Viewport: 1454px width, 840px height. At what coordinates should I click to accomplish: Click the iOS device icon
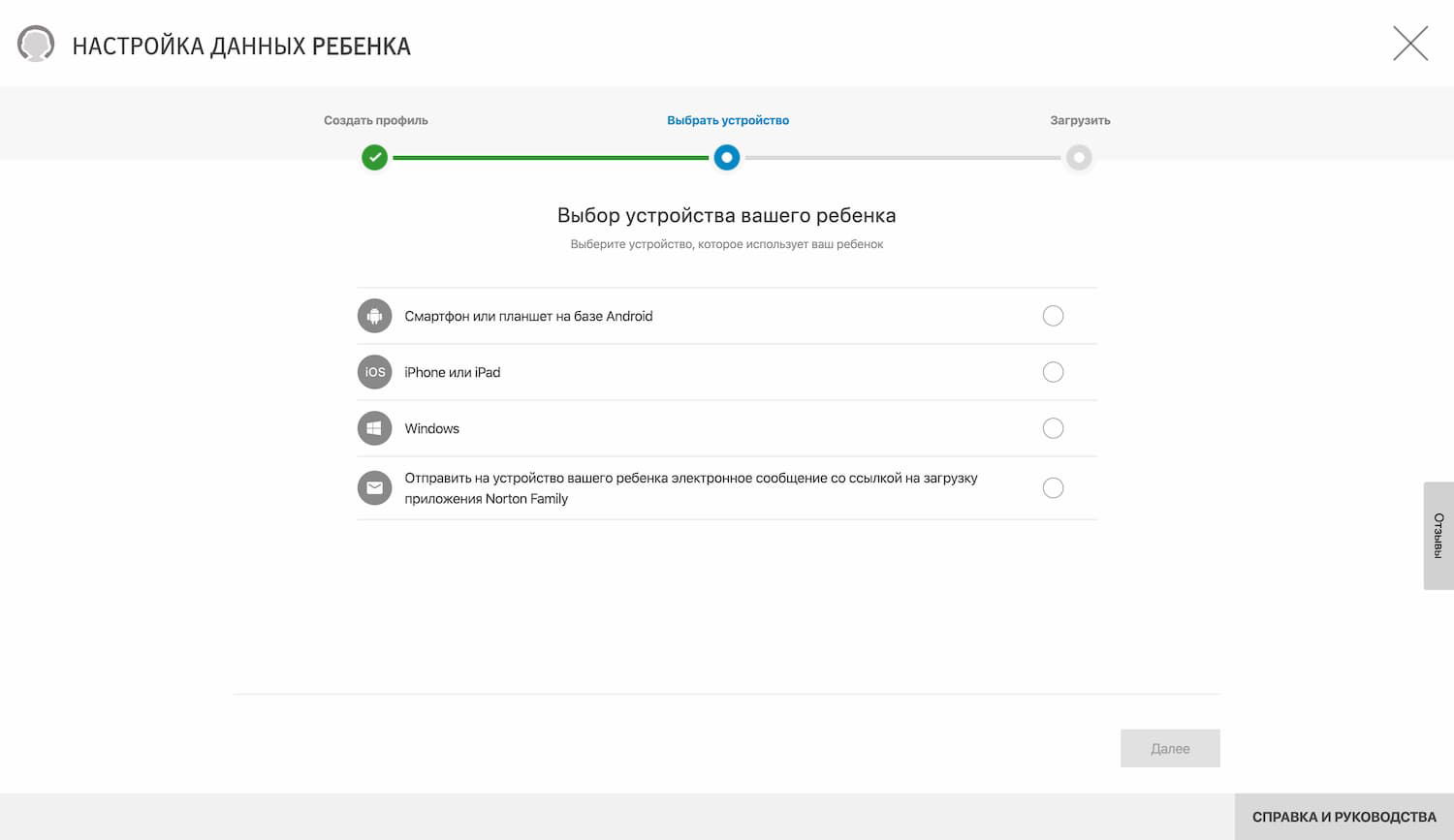point(374,372)
